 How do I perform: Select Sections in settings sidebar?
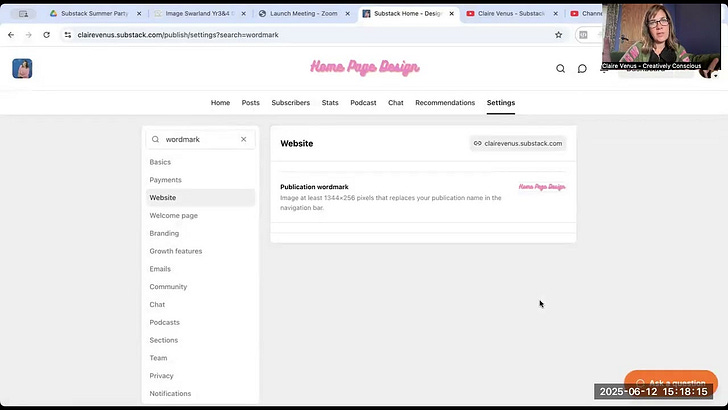pyautogui.click(x=201, y=340)
